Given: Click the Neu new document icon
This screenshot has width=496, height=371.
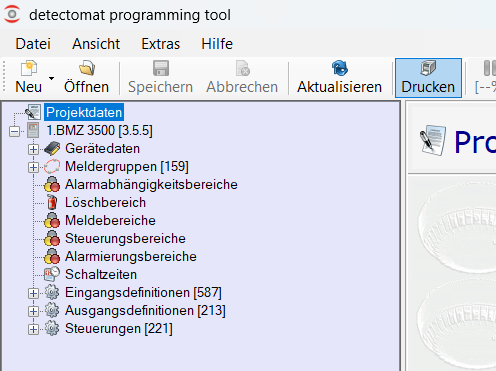Looking at the screenshot, I should click(29, 68).
